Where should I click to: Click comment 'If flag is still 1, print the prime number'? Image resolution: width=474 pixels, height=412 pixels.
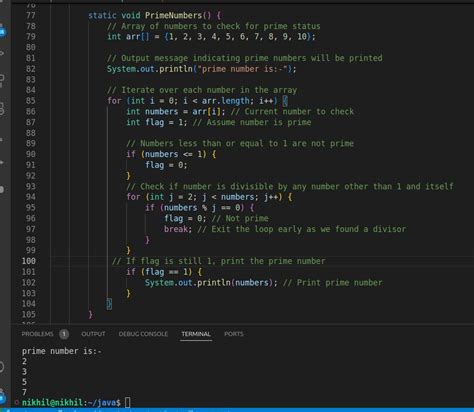click(x=219, y=261)
